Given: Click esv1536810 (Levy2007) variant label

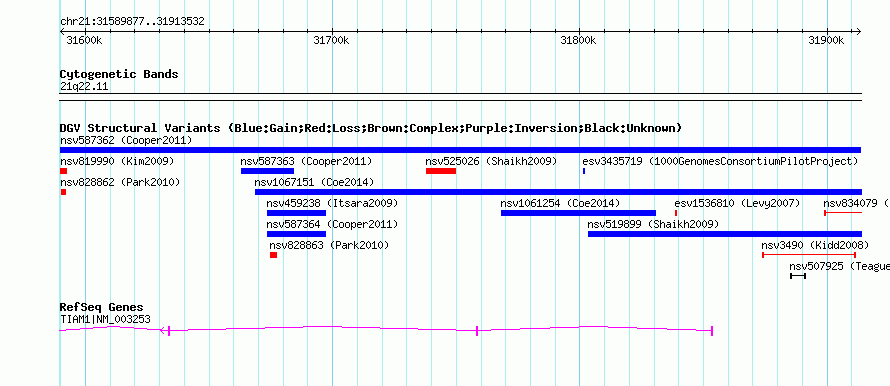Looking at the screenshot, I should coord(737,203).
